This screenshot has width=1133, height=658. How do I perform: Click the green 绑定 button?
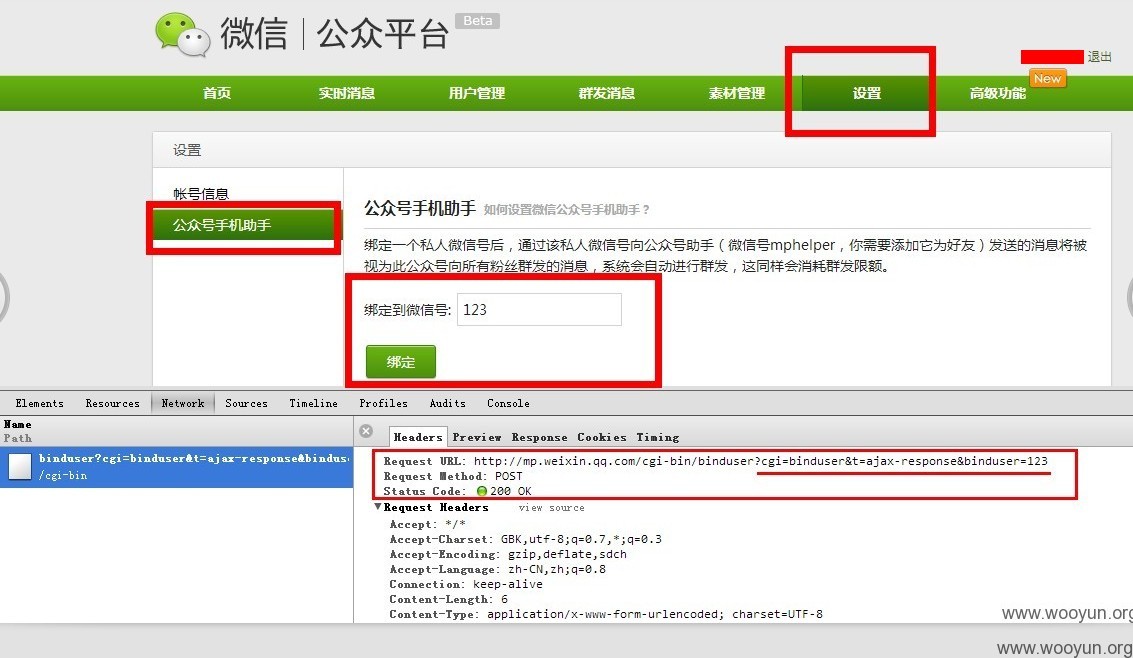[x=400, y=362]
